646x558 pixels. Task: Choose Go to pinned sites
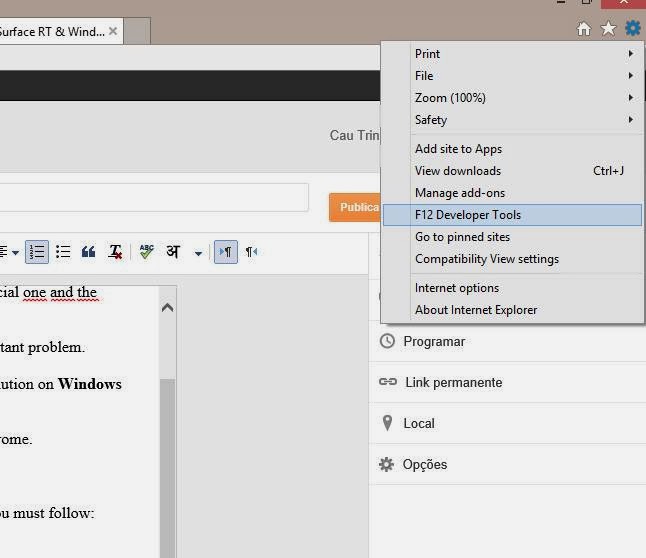tap(512, 237)
